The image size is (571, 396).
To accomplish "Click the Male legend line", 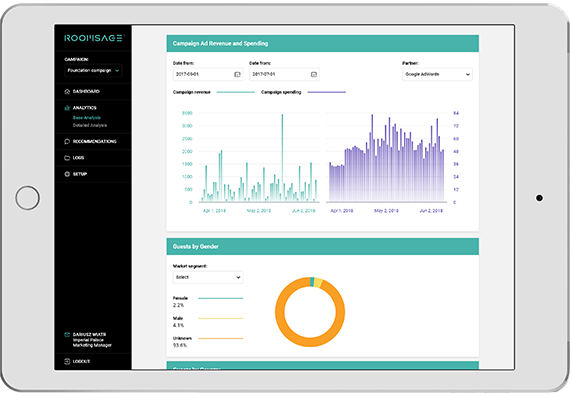I will click(221, 318).
